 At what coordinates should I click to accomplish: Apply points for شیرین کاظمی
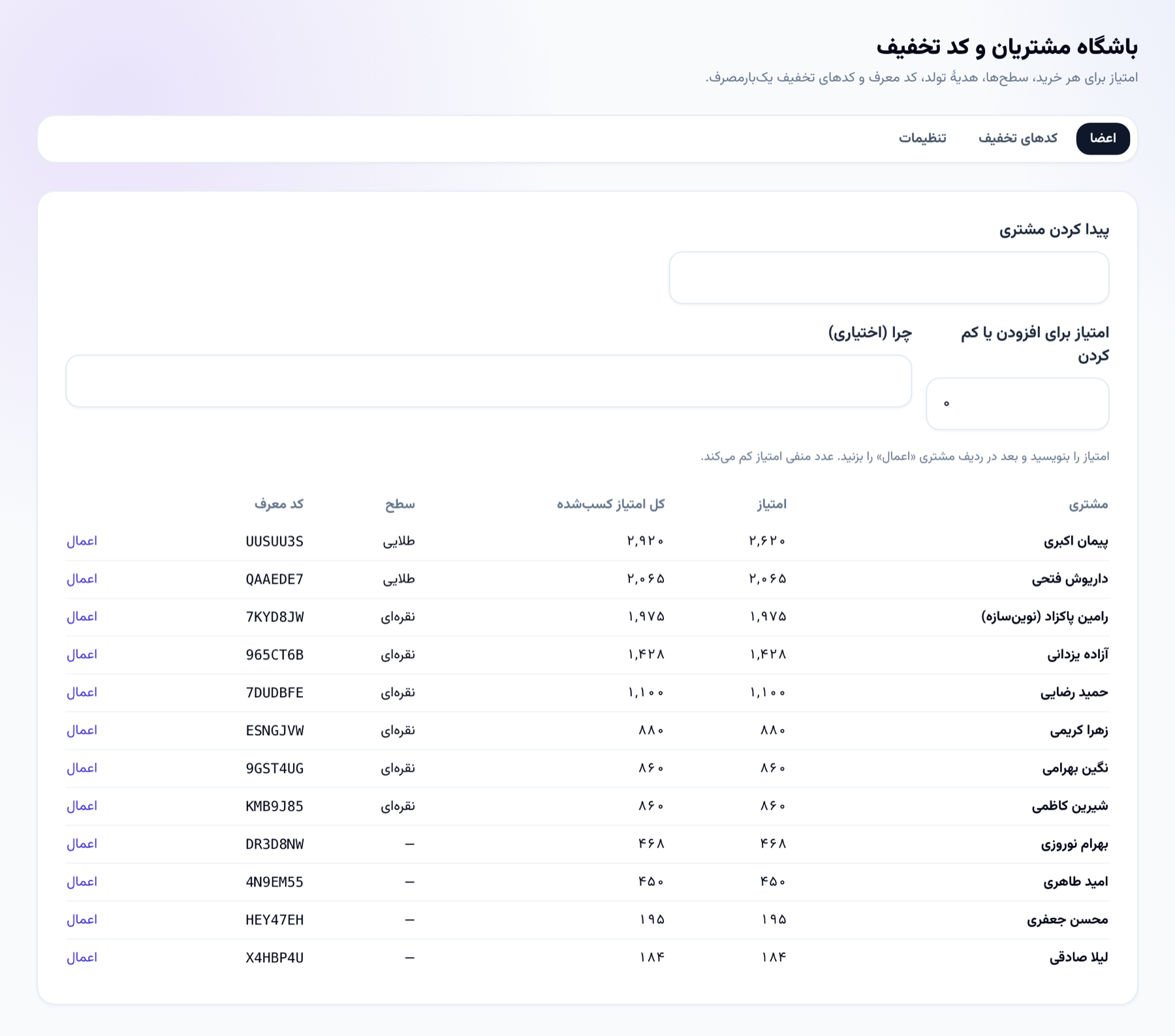pos(82,806)
